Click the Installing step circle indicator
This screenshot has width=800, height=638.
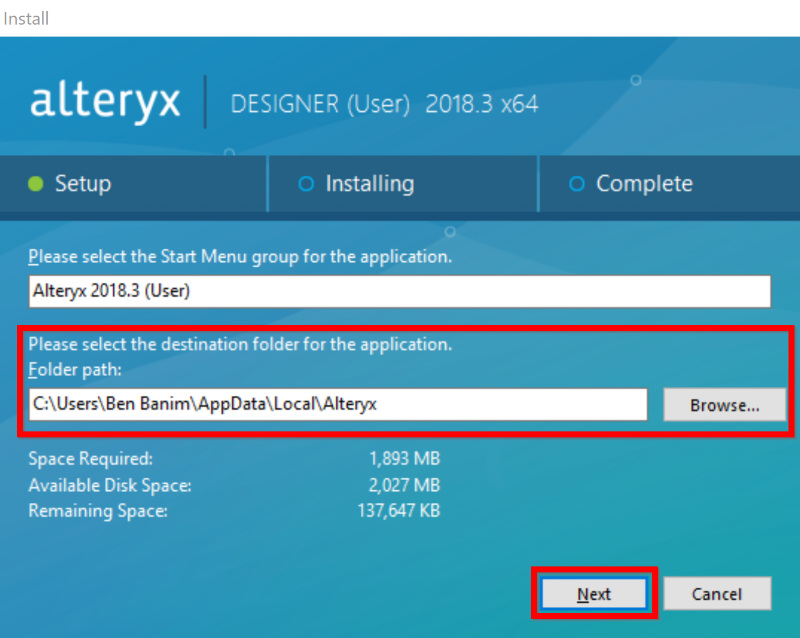click(306, 184)
